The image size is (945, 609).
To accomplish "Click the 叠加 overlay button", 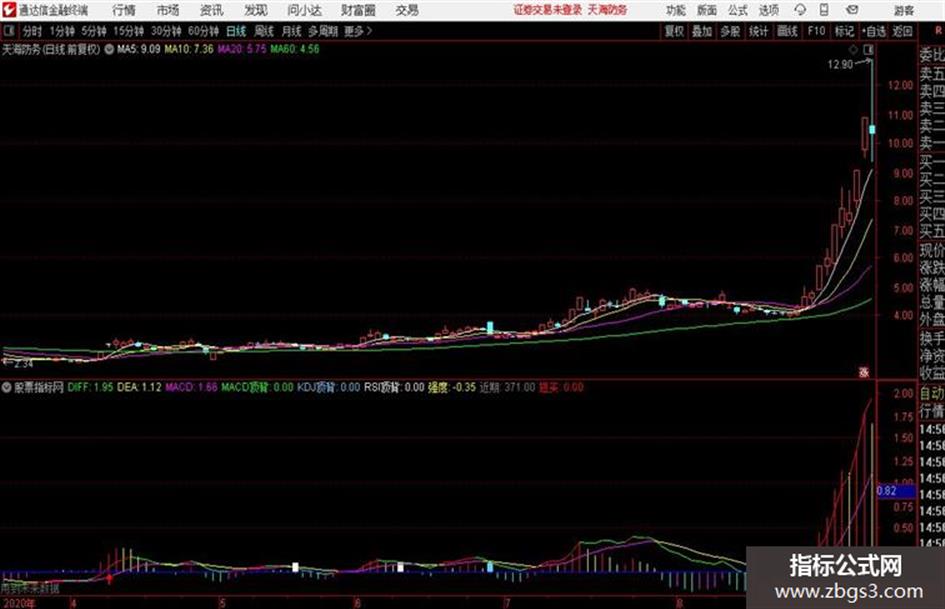I will [702, 31].
